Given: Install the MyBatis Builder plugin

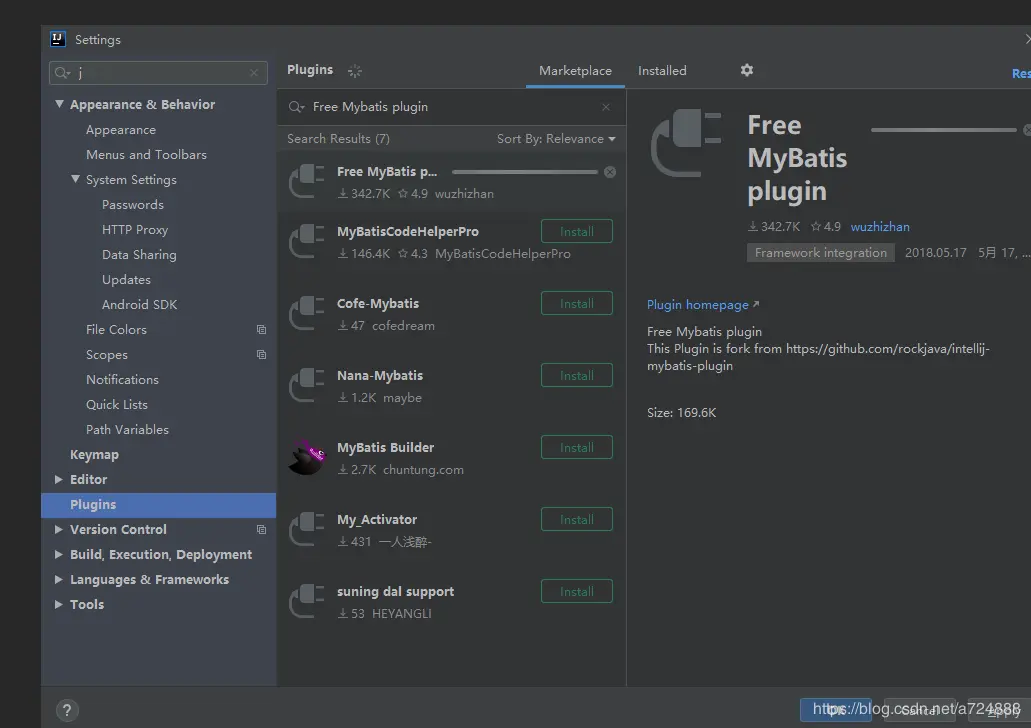Looking at the screenshot, I should pos(577,447).
